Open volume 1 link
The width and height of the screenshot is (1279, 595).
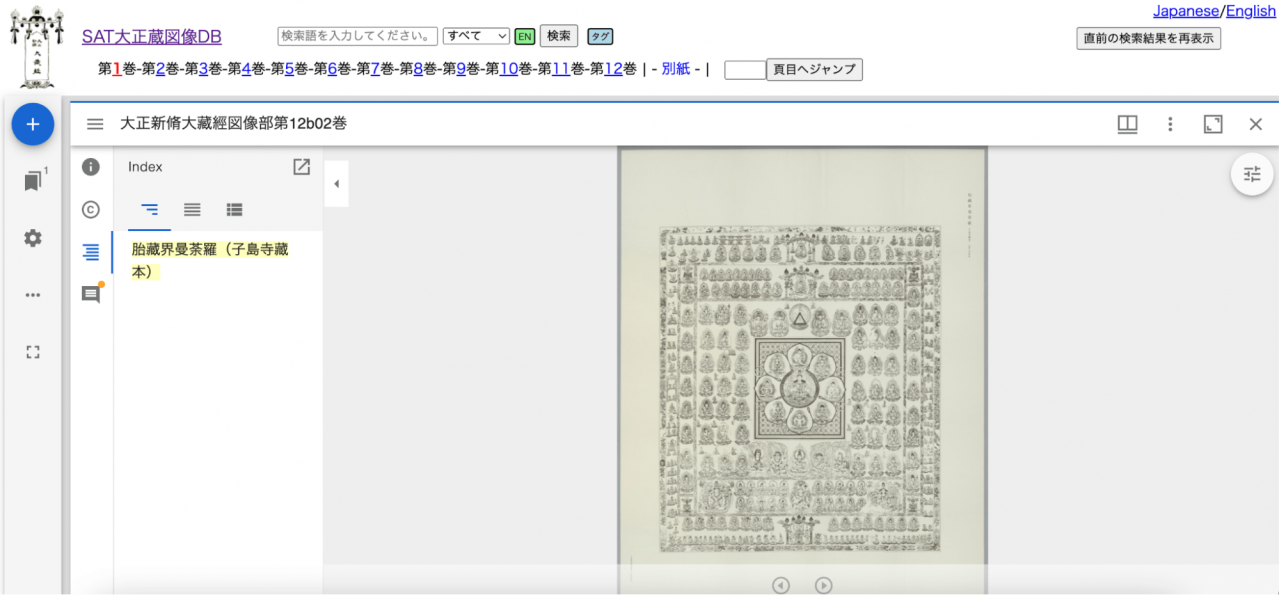[117, 69]
